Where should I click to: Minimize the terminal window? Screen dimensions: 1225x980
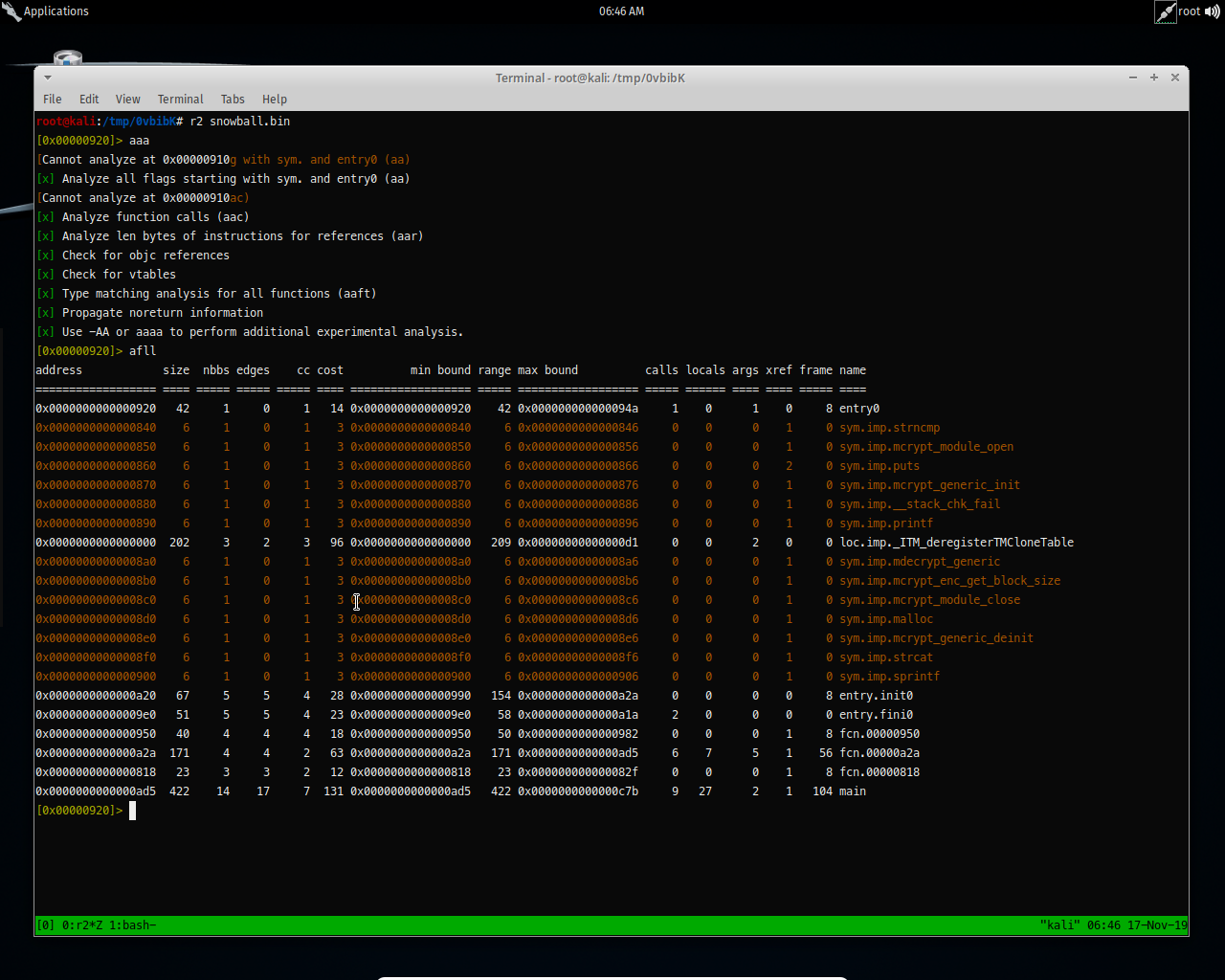pyautogui.click(x=1133, y=78)
